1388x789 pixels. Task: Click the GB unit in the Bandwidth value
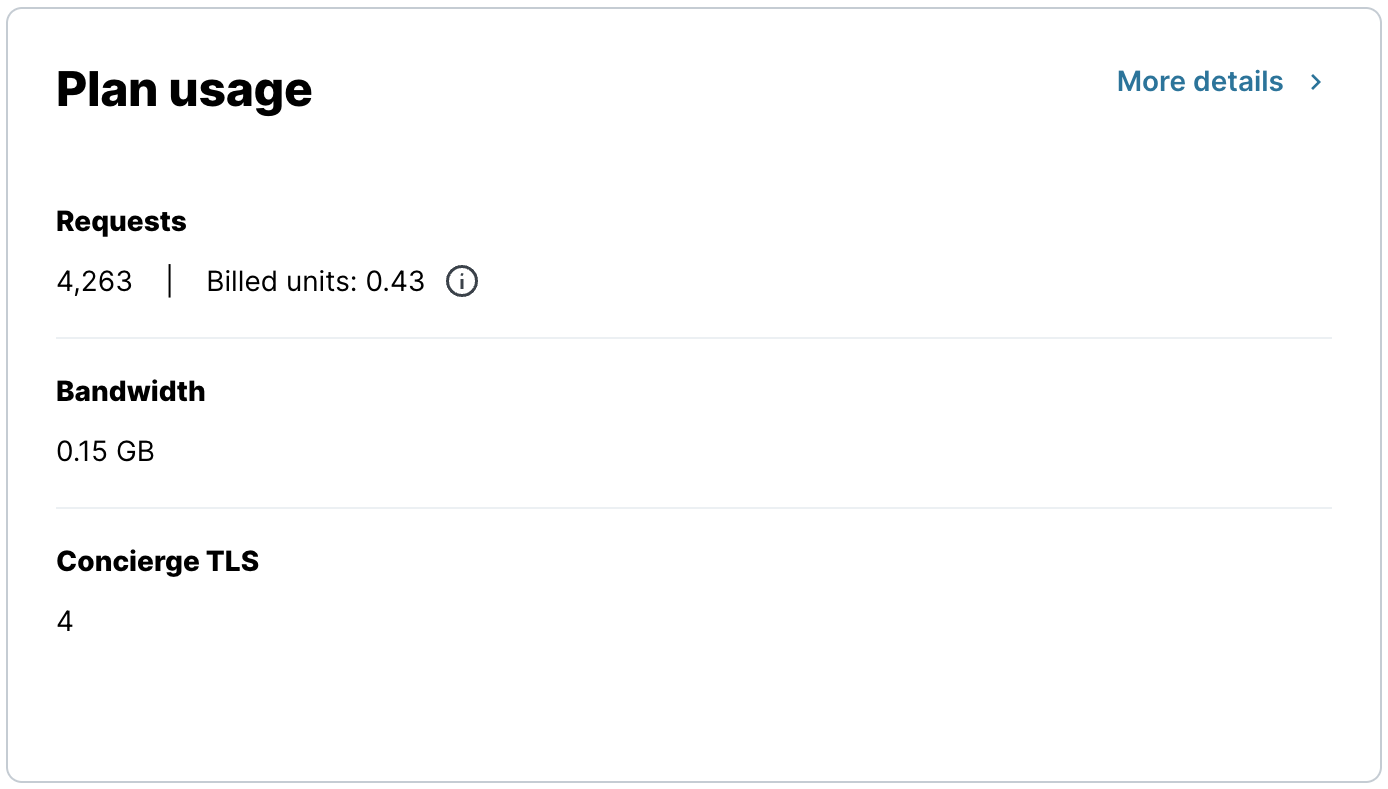[x=136, y=452]
